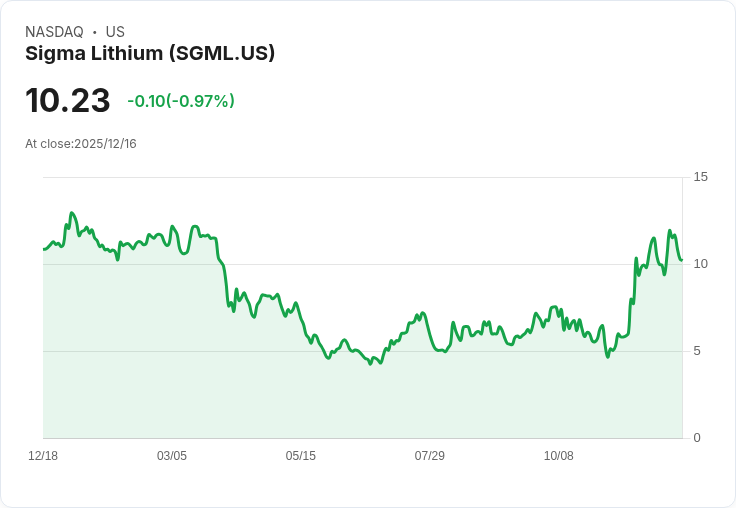Select the 07/29 date label on the x-axis
The height and width of the screenshot is (508, 736).
429,456
